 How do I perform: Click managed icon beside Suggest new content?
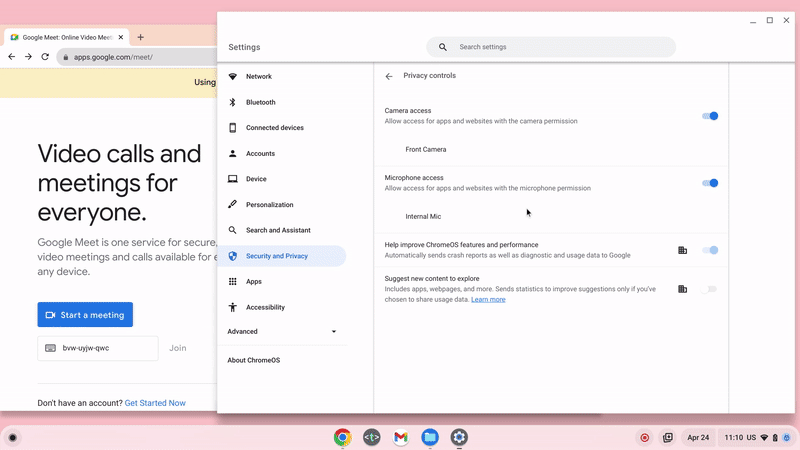pos(682,289)
